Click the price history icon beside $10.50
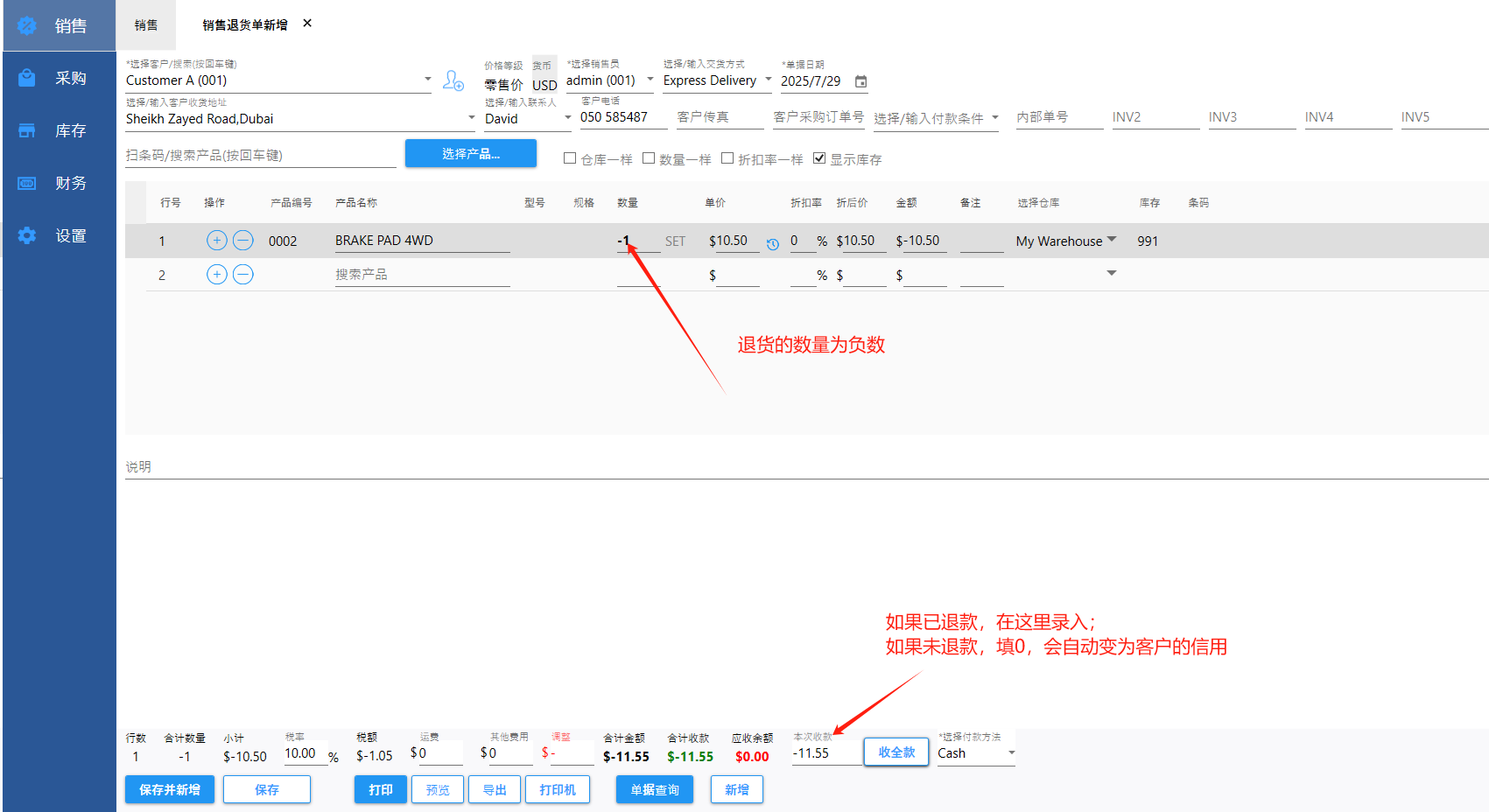The image size is (1489, 812). [x=772, y=244]
